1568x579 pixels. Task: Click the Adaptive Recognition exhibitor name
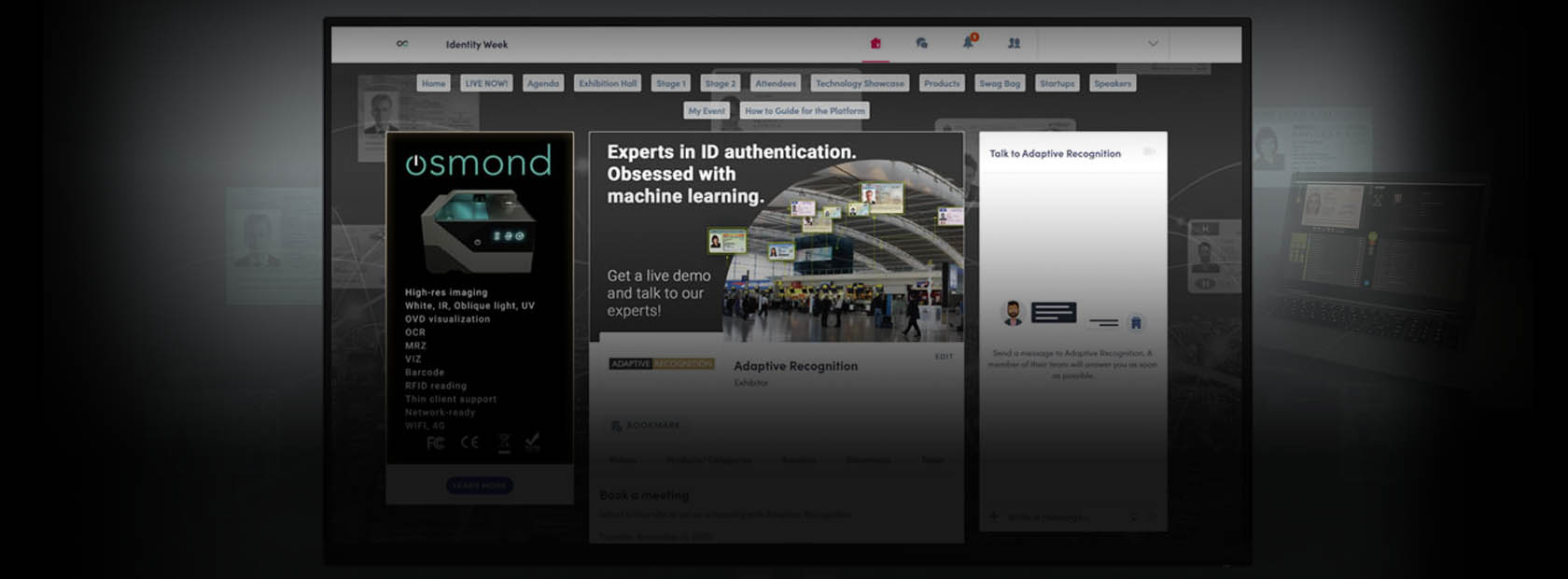(x=796, y=366)
